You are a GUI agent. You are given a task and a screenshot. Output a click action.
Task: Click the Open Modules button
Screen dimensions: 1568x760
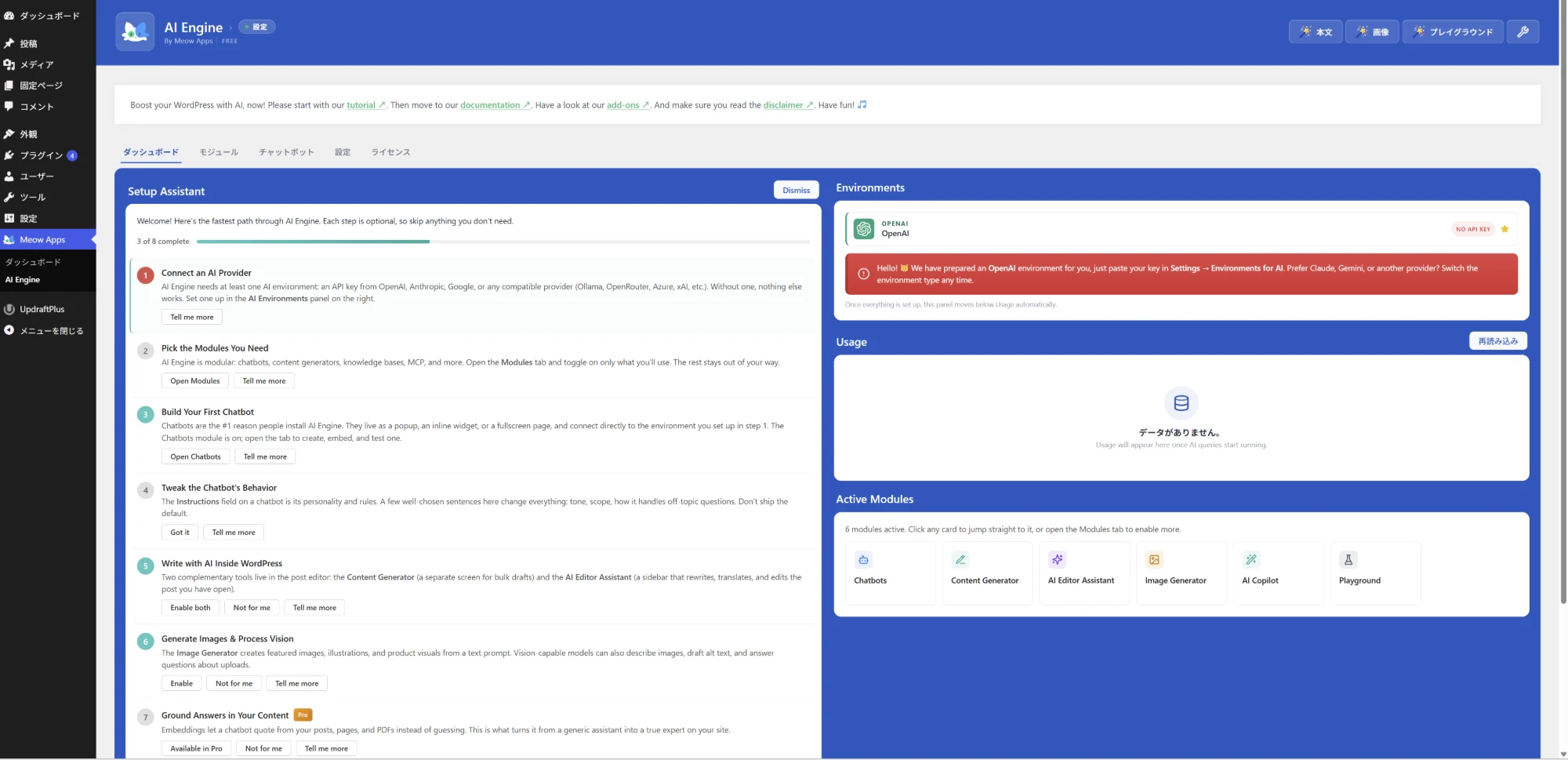(x=195, y=381)
